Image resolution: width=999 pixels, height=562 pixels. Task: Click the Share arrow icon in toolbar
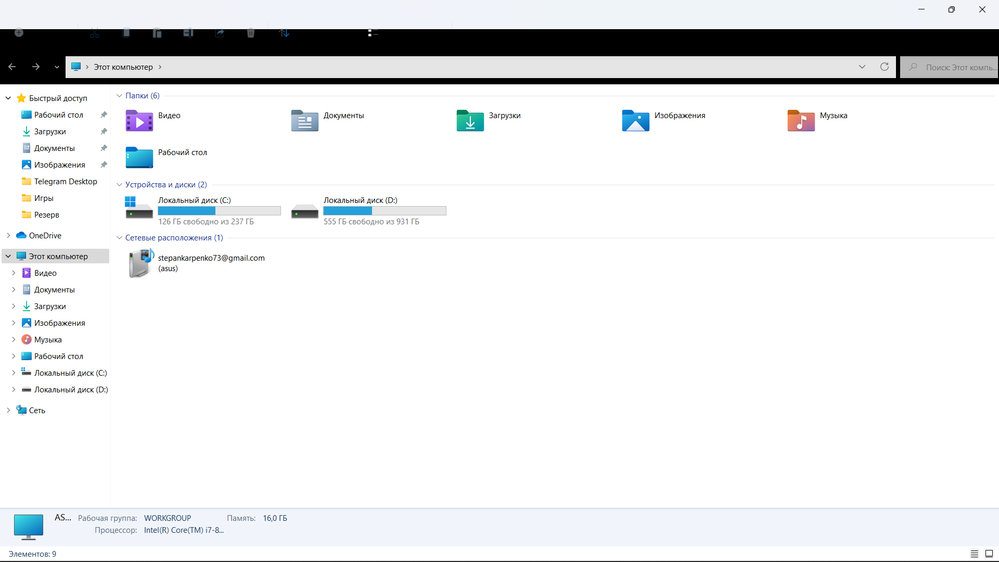219,33
